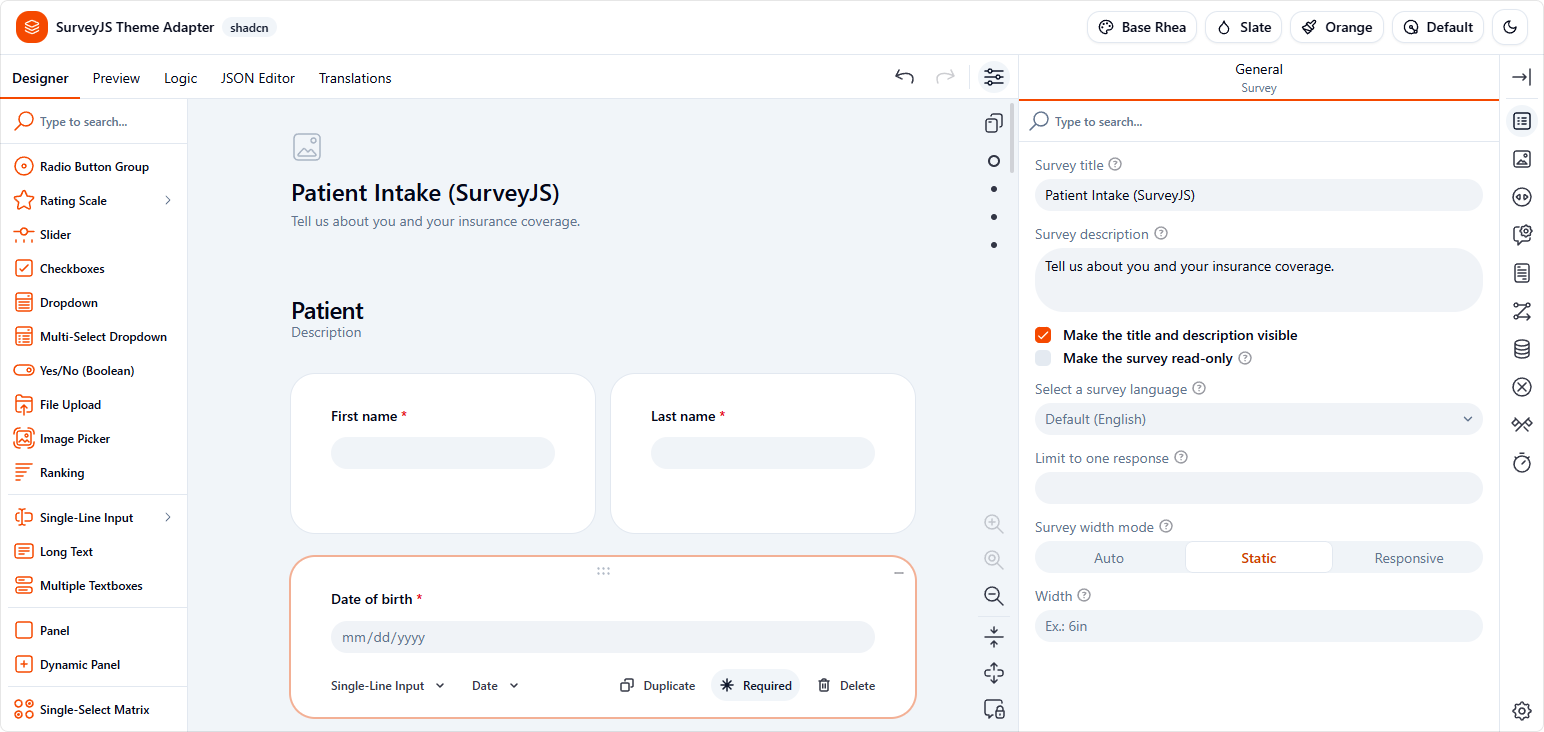Select the first page navigator circle

pos(993,161)
